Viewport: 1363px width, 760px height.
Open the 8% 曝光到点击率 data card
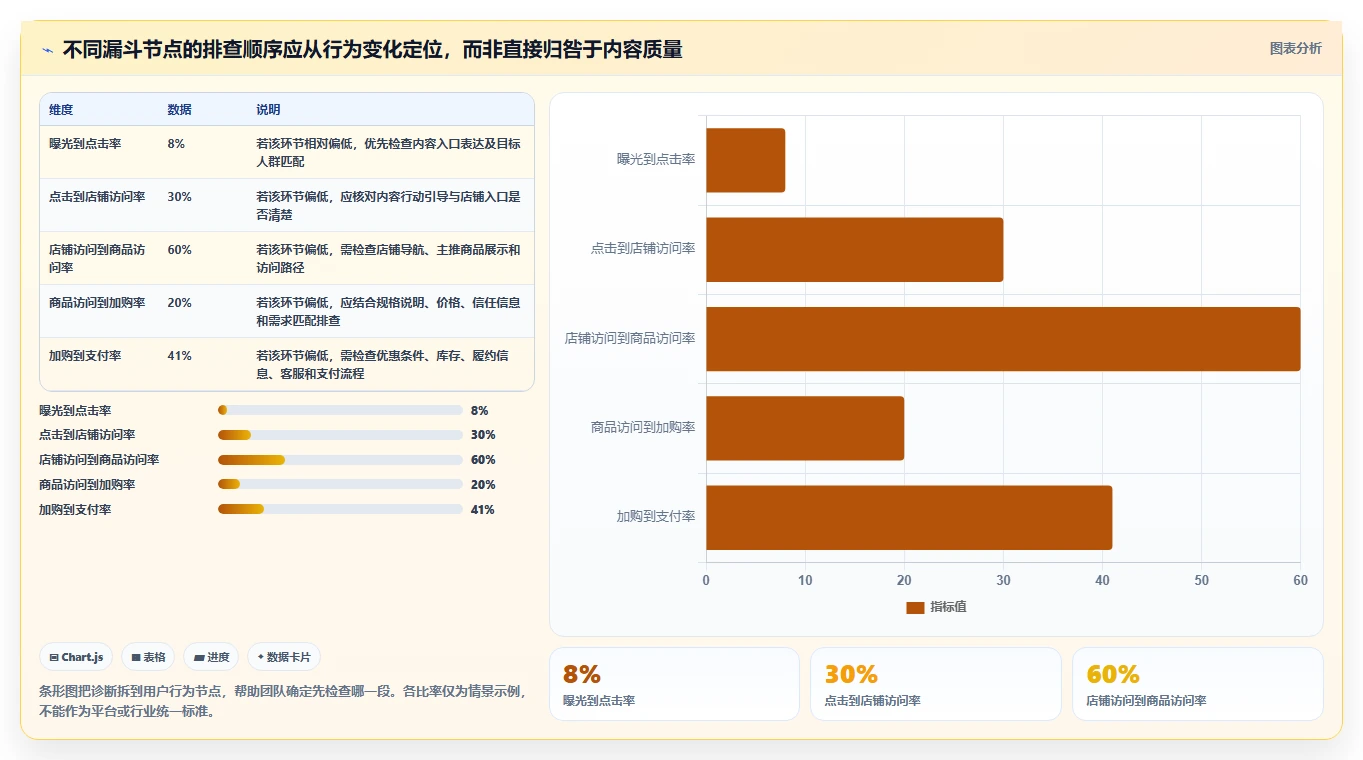(674, 684)
